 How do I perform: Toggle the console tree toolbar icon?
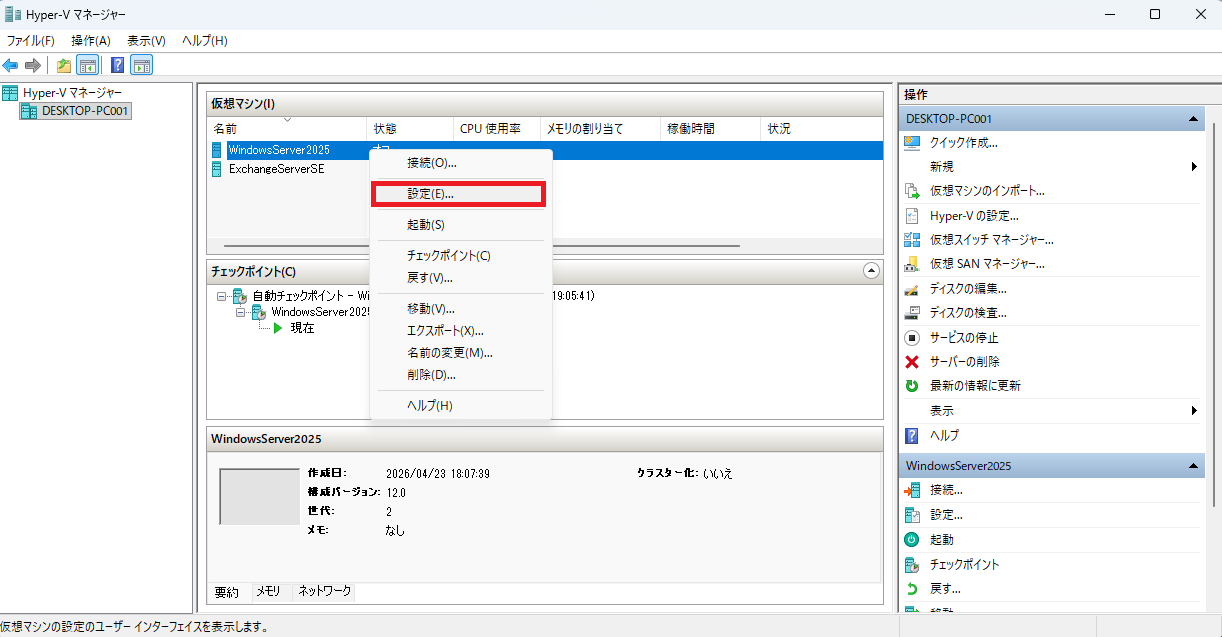tap(87, 65)
